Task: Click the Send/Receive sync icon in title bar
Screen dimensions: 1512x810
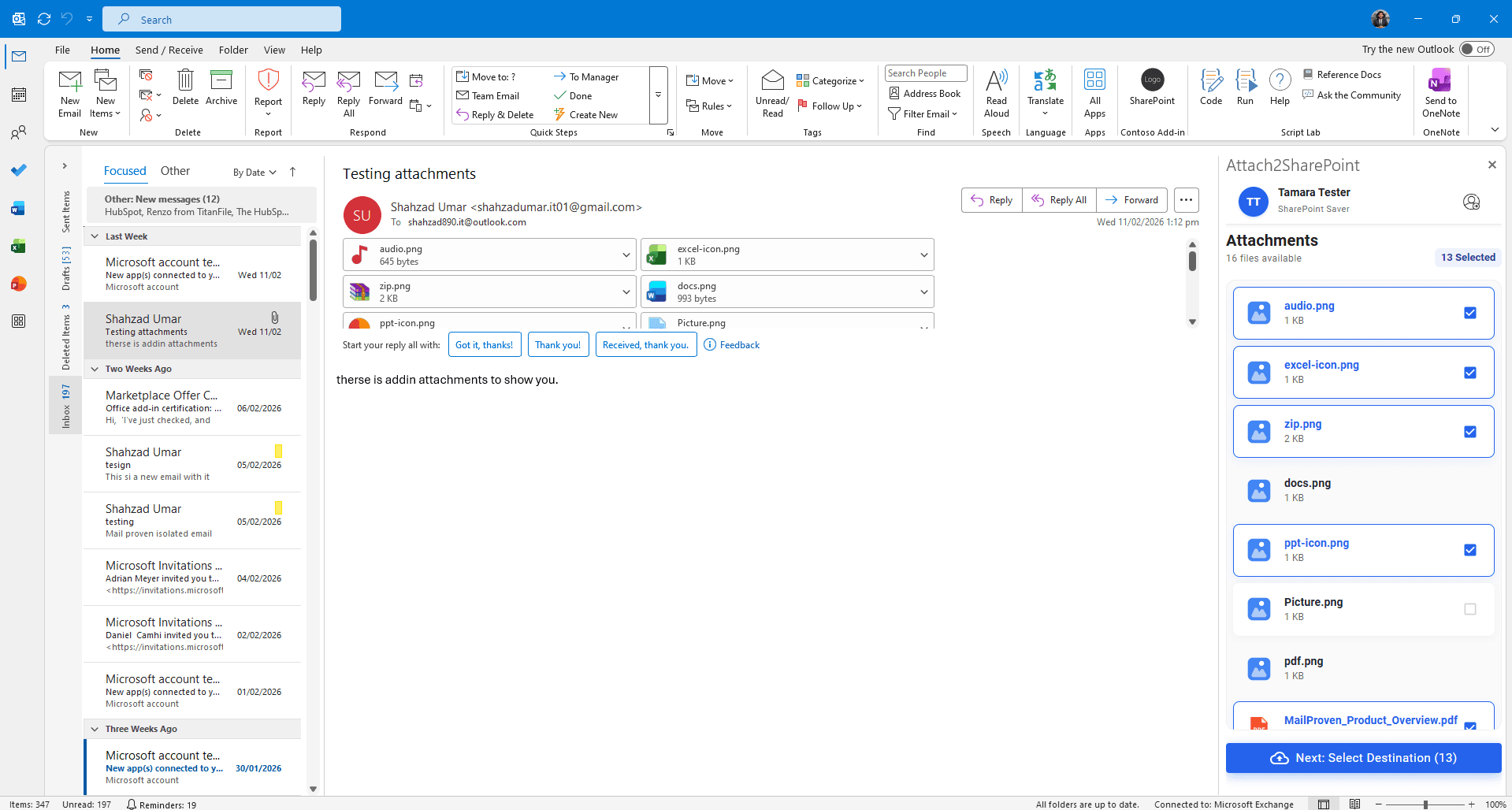Action: pyautogui.click(x=44, y=19)
